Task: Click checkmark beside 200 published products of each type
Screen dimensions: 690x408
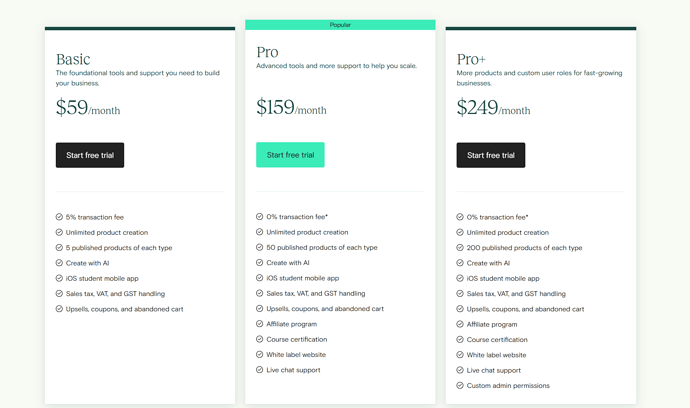Action: [460, 248]
